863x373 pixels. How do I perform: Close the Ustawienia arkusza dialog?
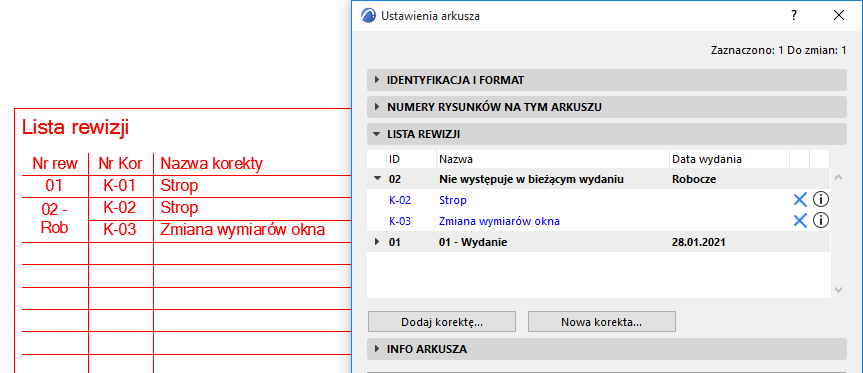click(x=839, y=15)
